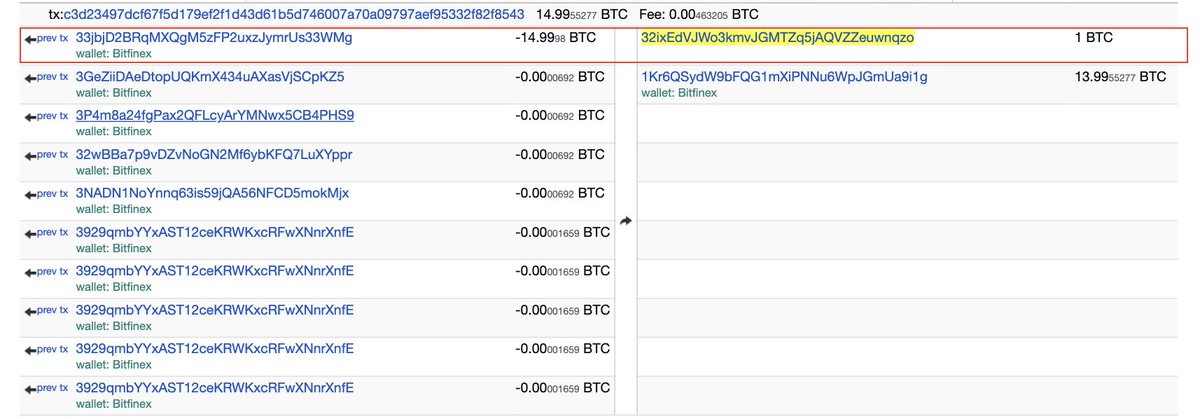Open input address 33jbjD2BRqMXQgM5zFP2uxzJymrUs33WMg

tap(214, 37)
